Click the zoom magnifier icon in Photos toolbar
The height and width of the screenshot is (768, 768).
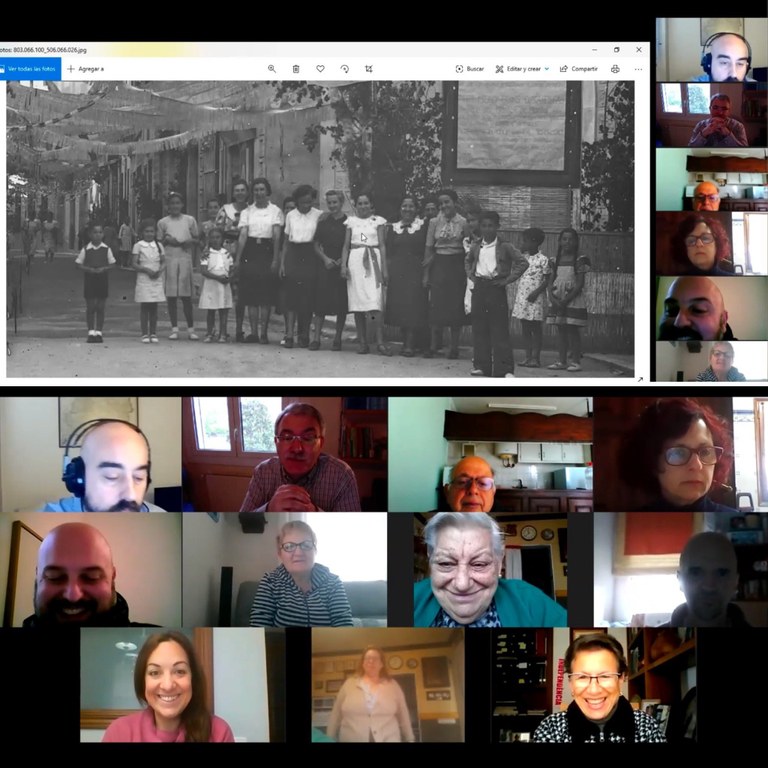(271, 69)
